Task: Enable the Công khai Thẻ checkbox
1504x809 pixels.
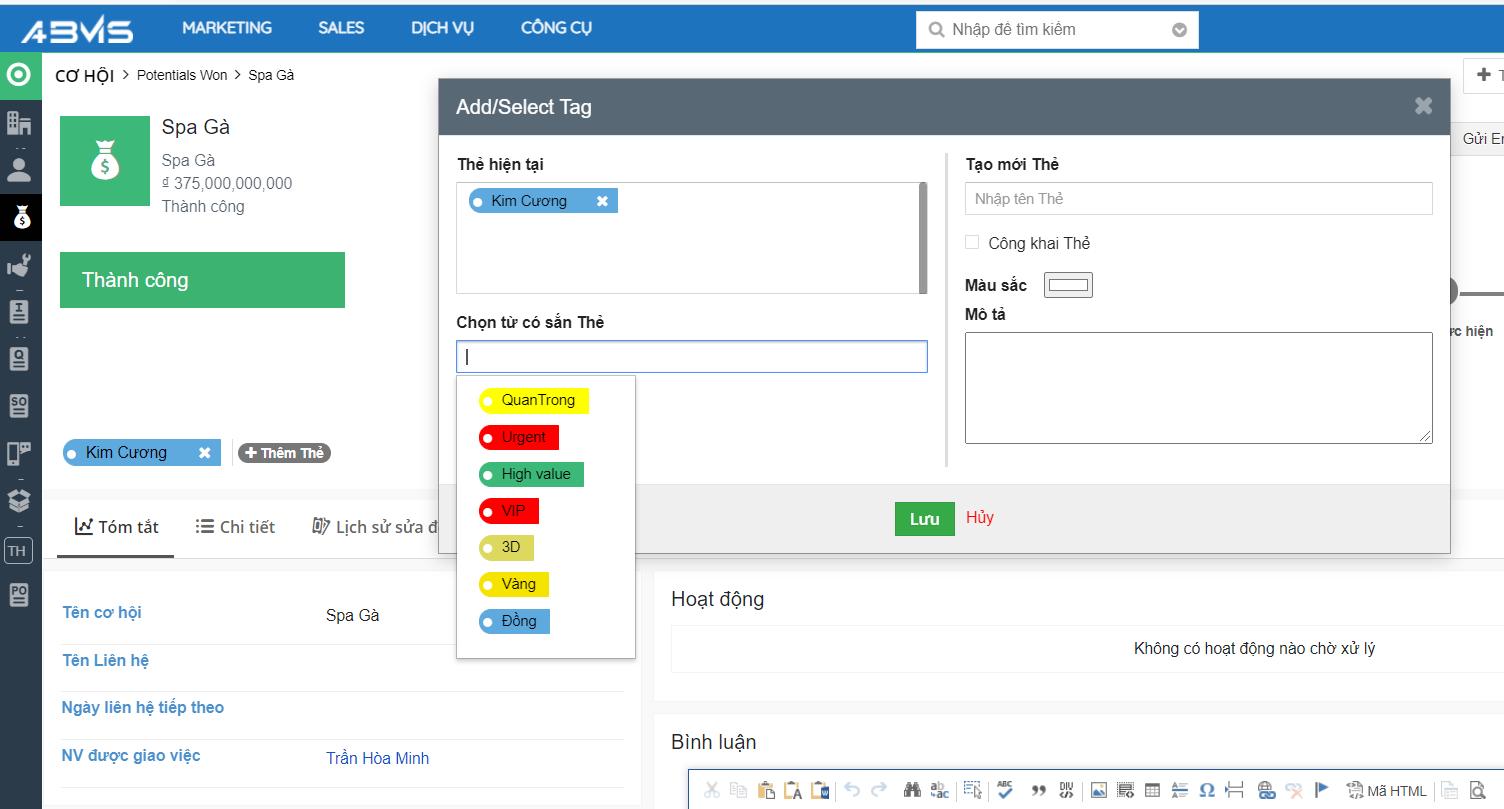Action: tap(972, 243)
